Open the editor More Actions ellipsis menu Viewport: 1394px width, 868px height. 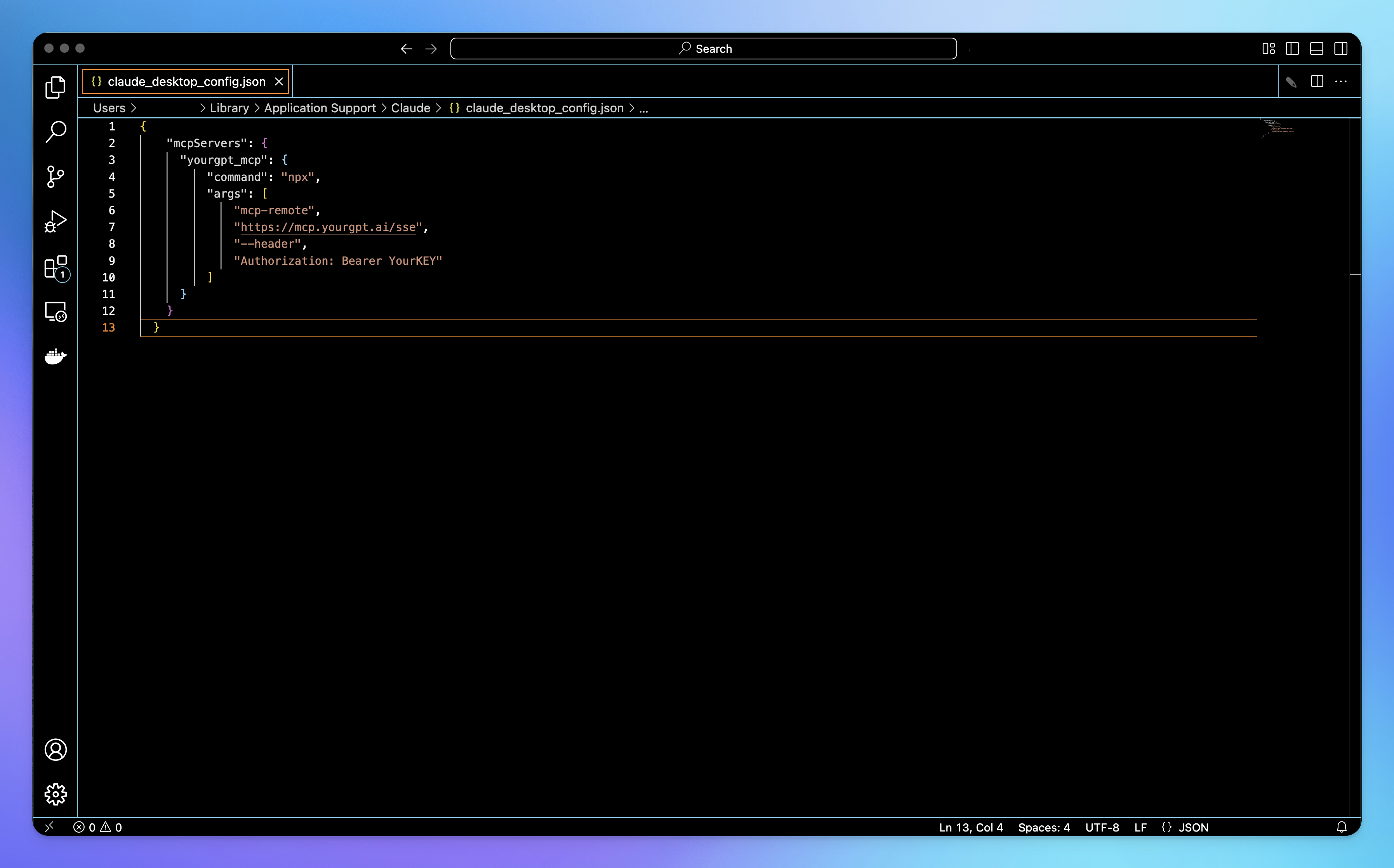(1340, 82)
